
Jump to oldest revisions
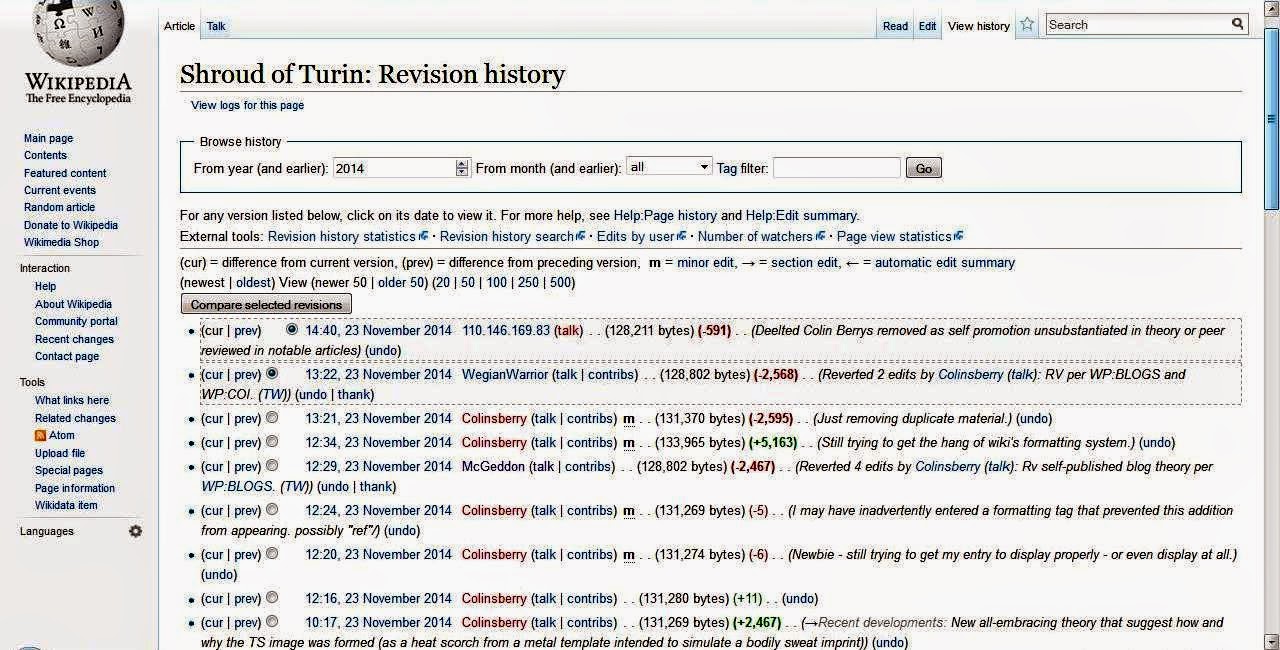(x=254, y=283)
